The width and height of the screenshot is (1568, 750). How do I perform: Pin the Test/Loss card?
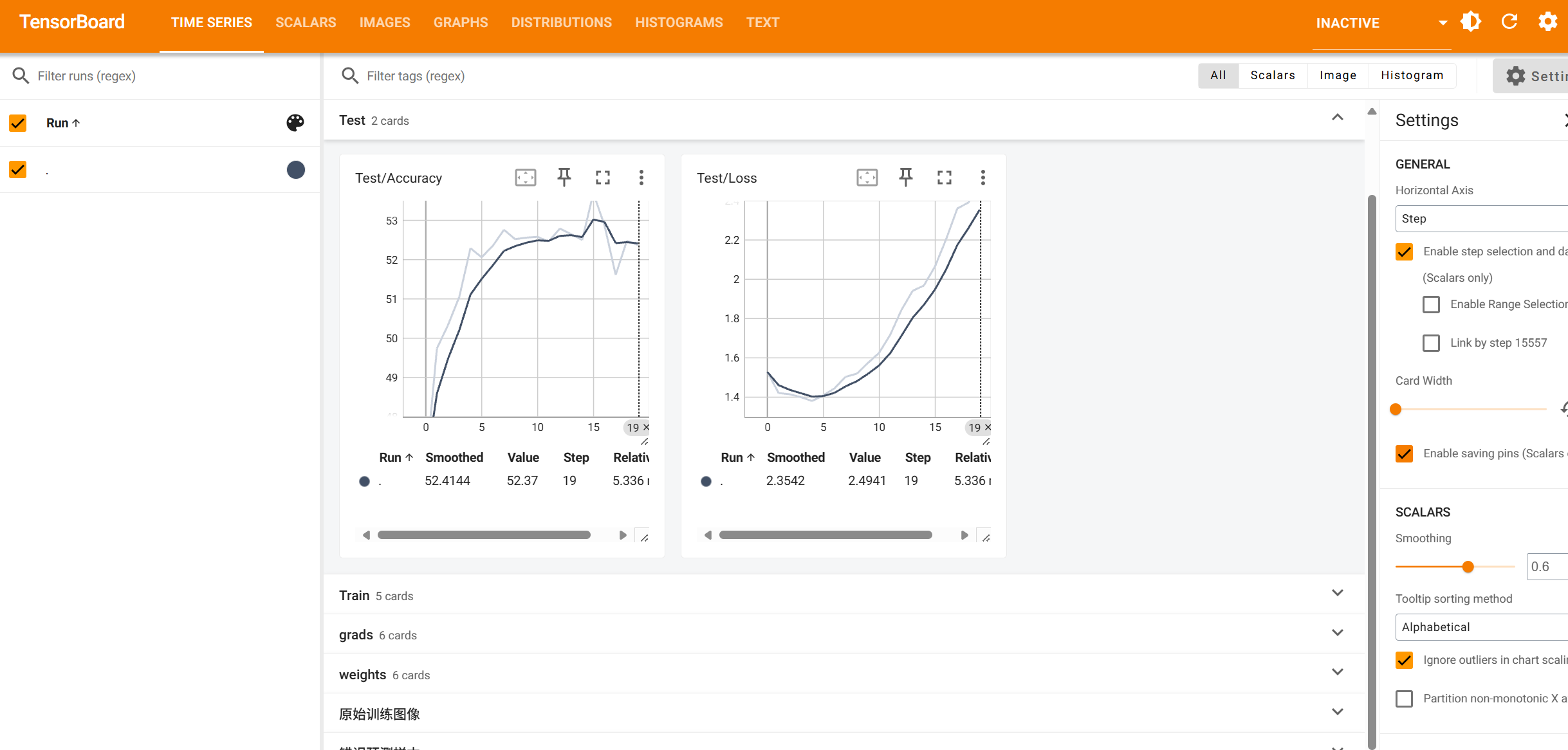[x=906, y=178]
